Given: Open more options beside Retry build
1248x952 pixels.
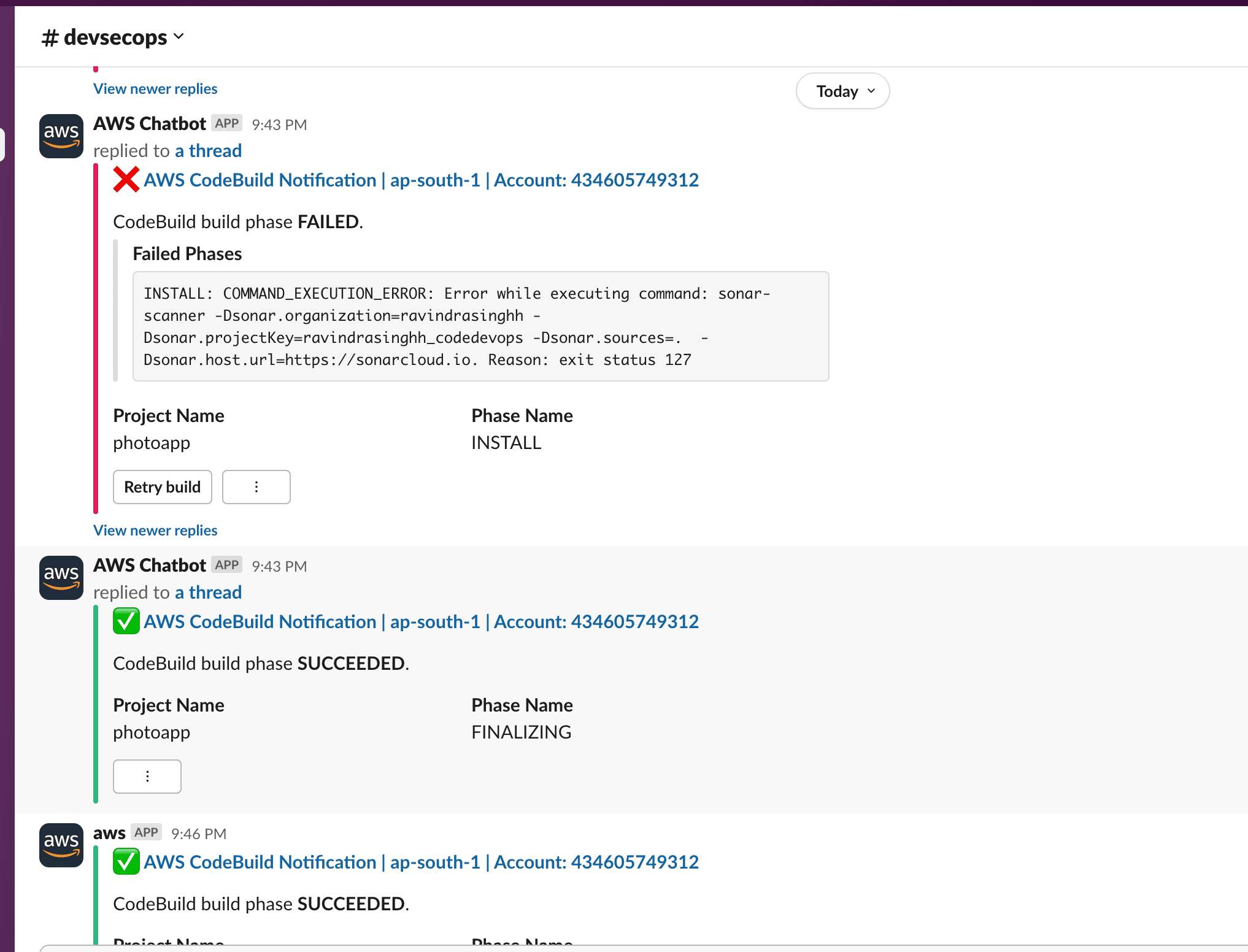Looking at the screenshot, I should (x=256, y=487).
